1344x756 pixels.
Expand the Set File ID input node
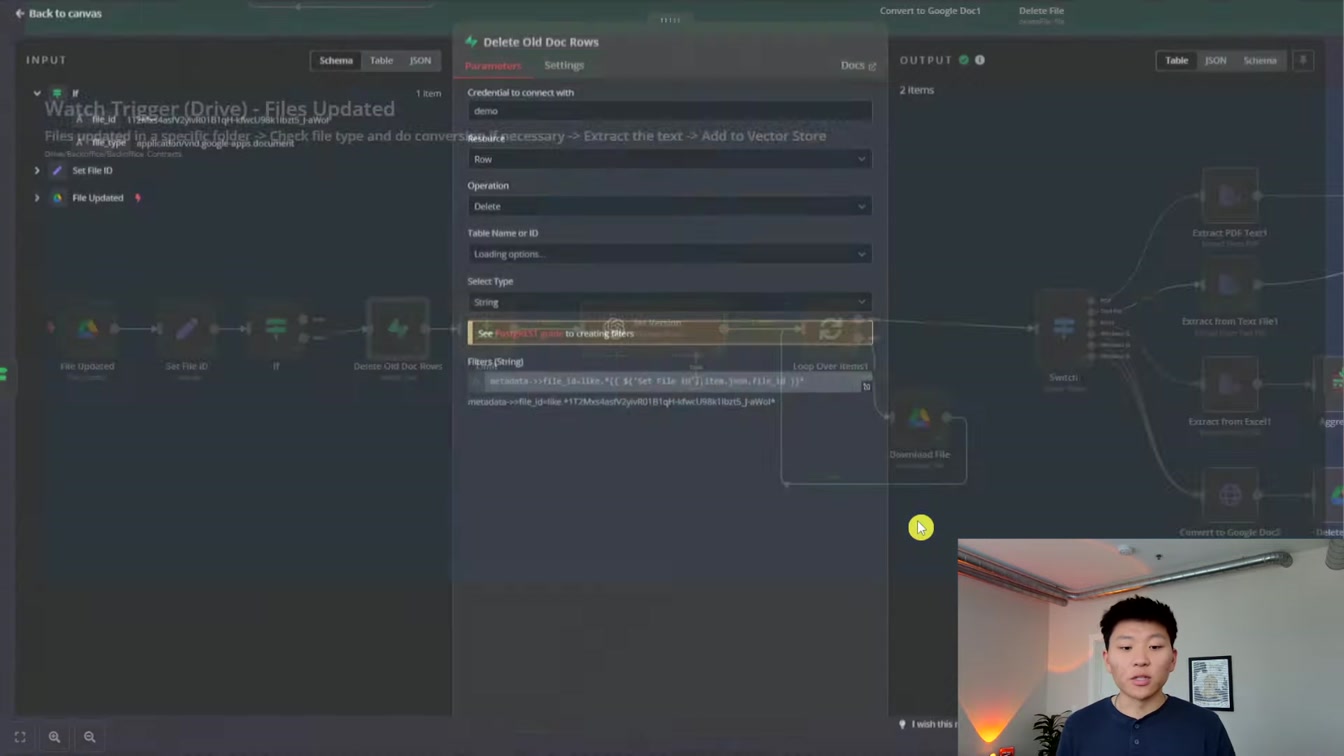[x=37, y=171]
